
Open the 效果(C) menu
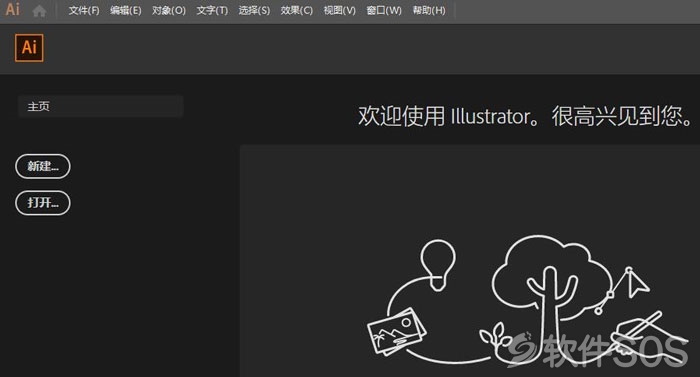click(x=296, y=10)
